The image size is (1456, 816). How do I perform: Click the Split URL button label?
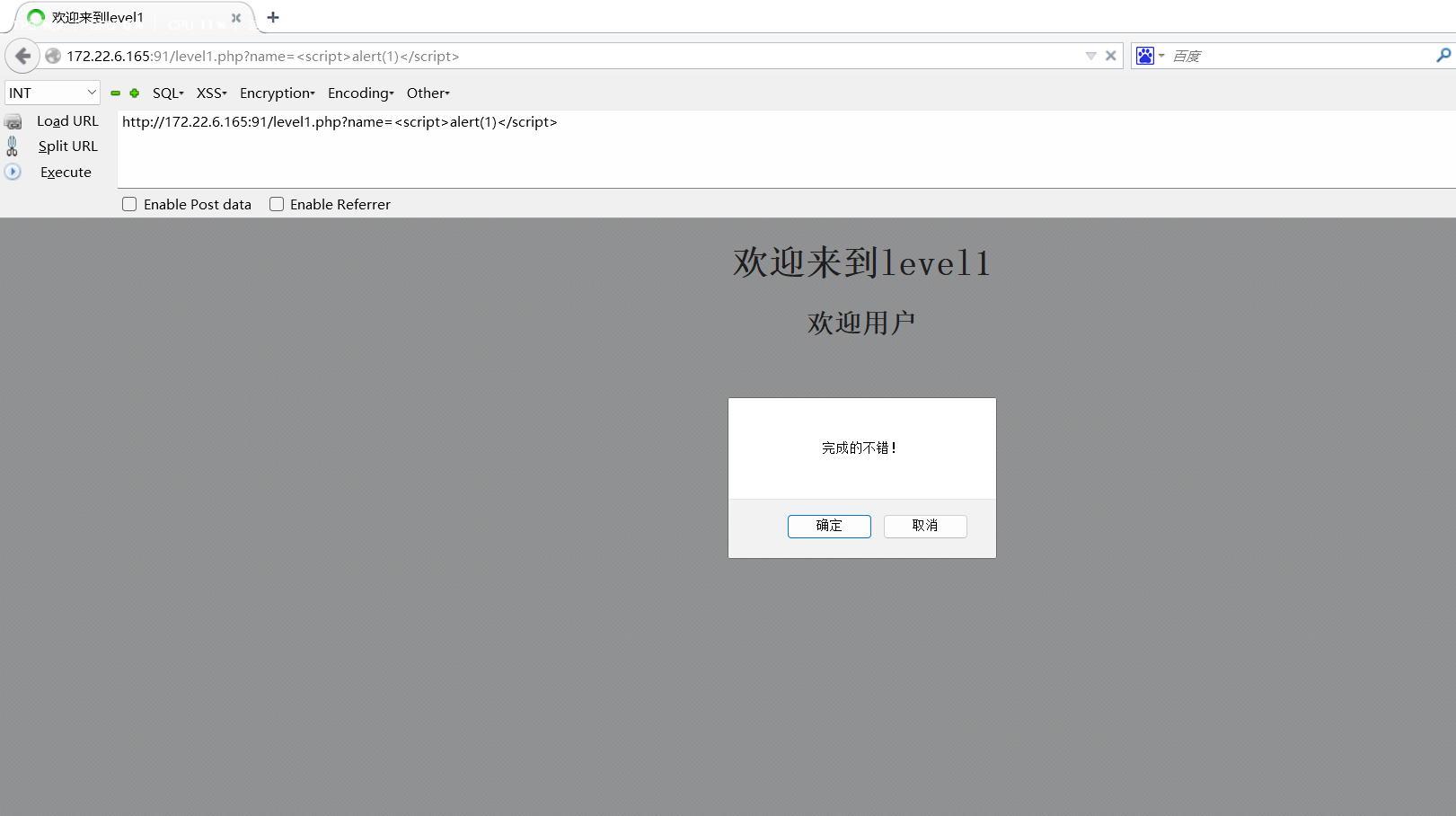67,146
